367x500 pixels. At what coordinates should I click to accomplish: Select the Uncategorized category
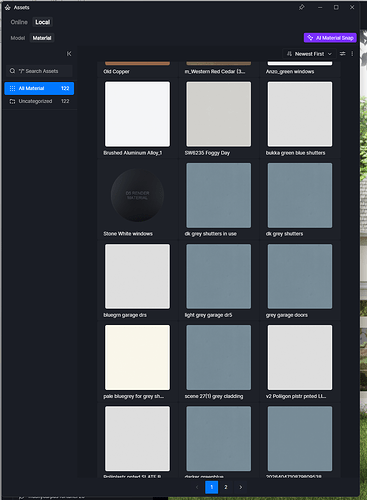(x=39, y=101)
